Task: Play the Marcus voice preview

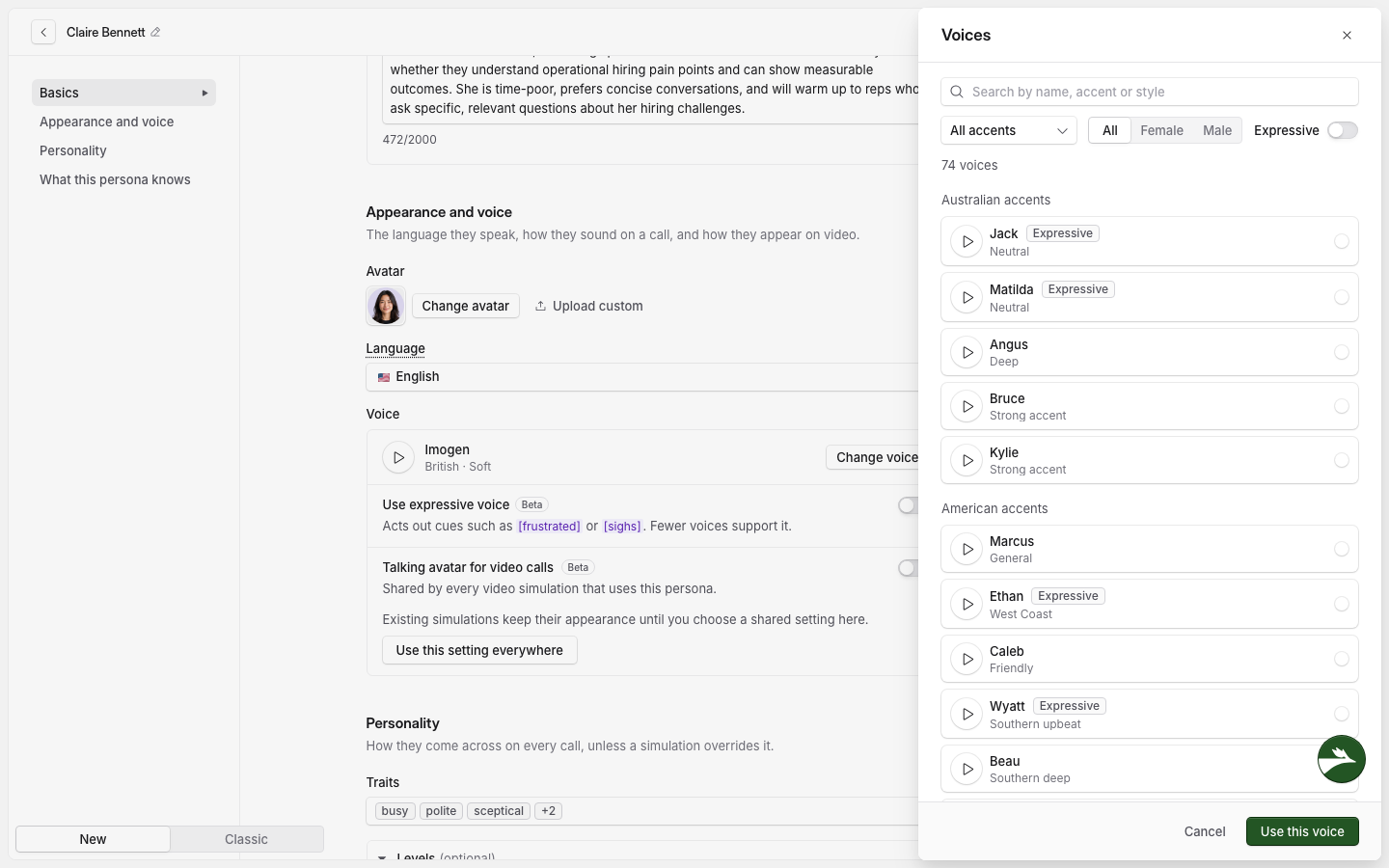Action: click(967, 549)
